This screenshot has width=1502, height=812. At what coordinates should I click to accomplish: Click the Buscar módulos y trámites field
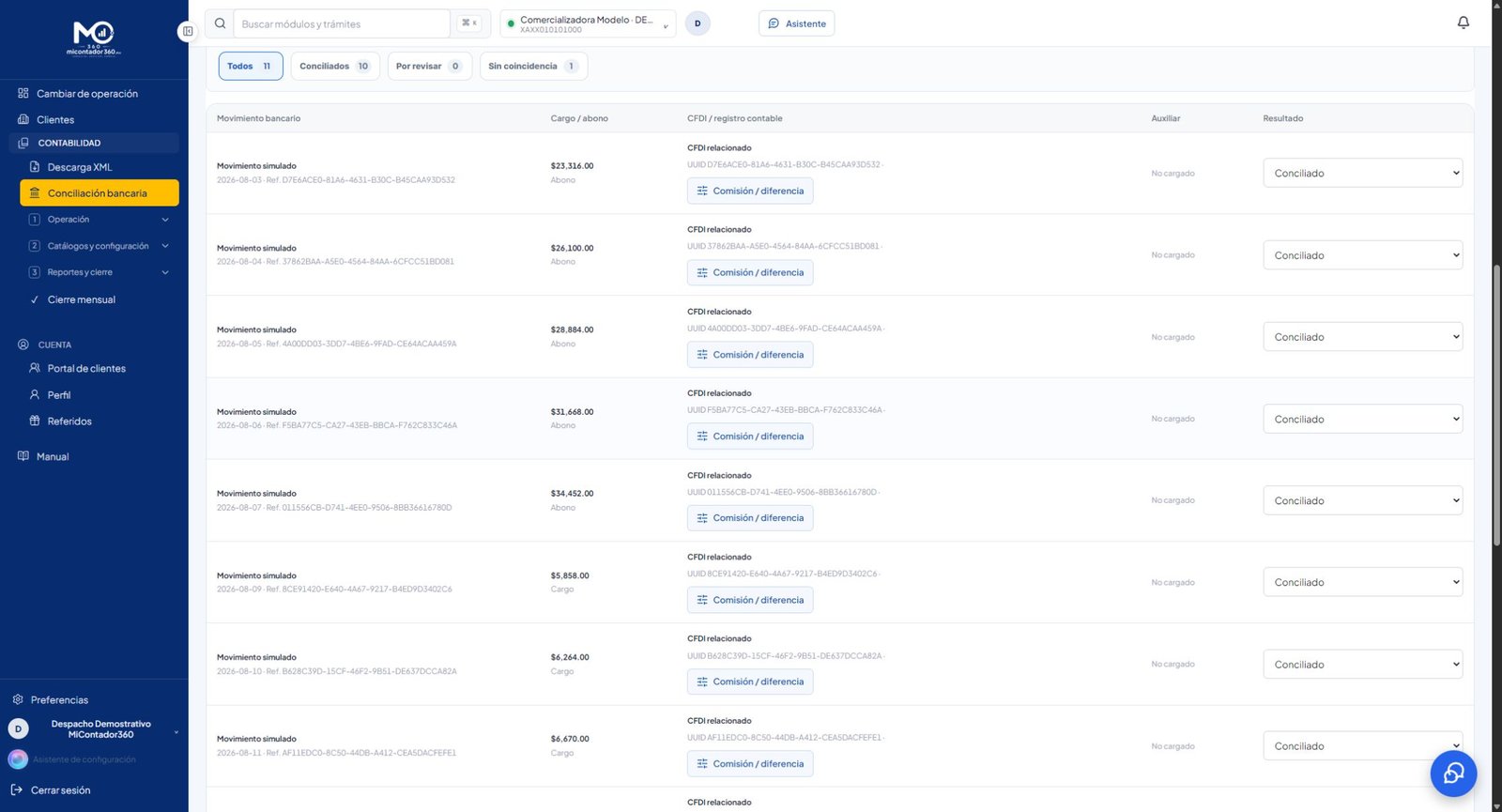[x=343, y=23]
